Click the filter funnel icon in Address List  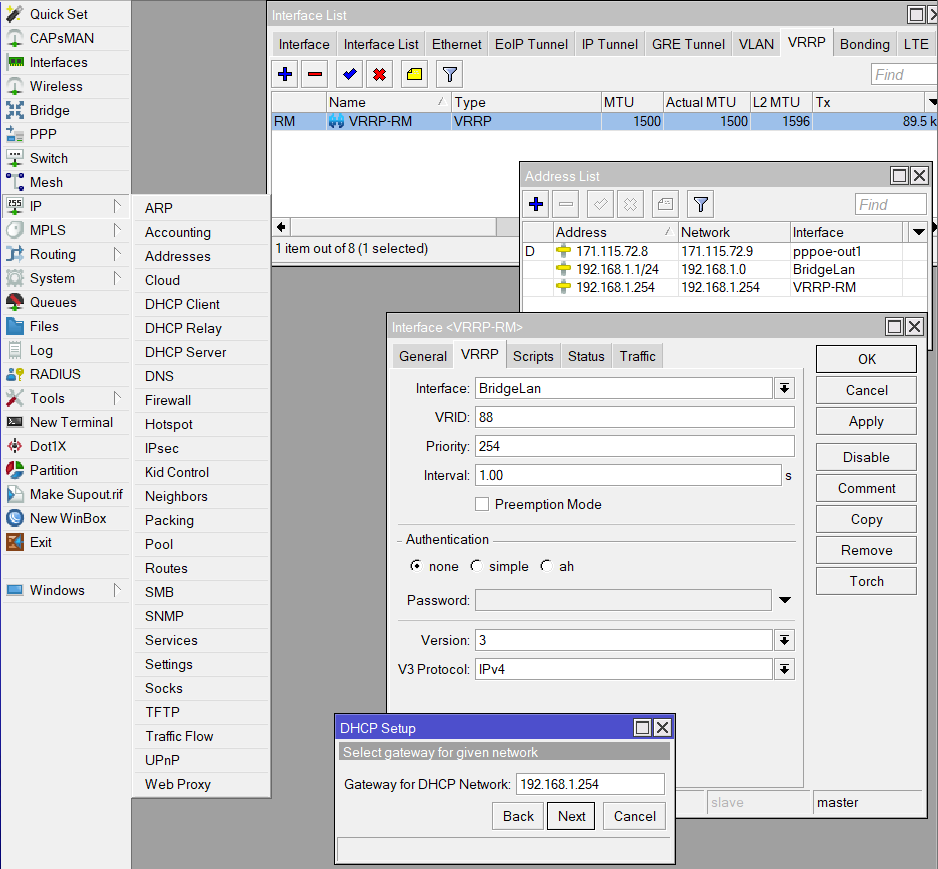click(701, 204)
